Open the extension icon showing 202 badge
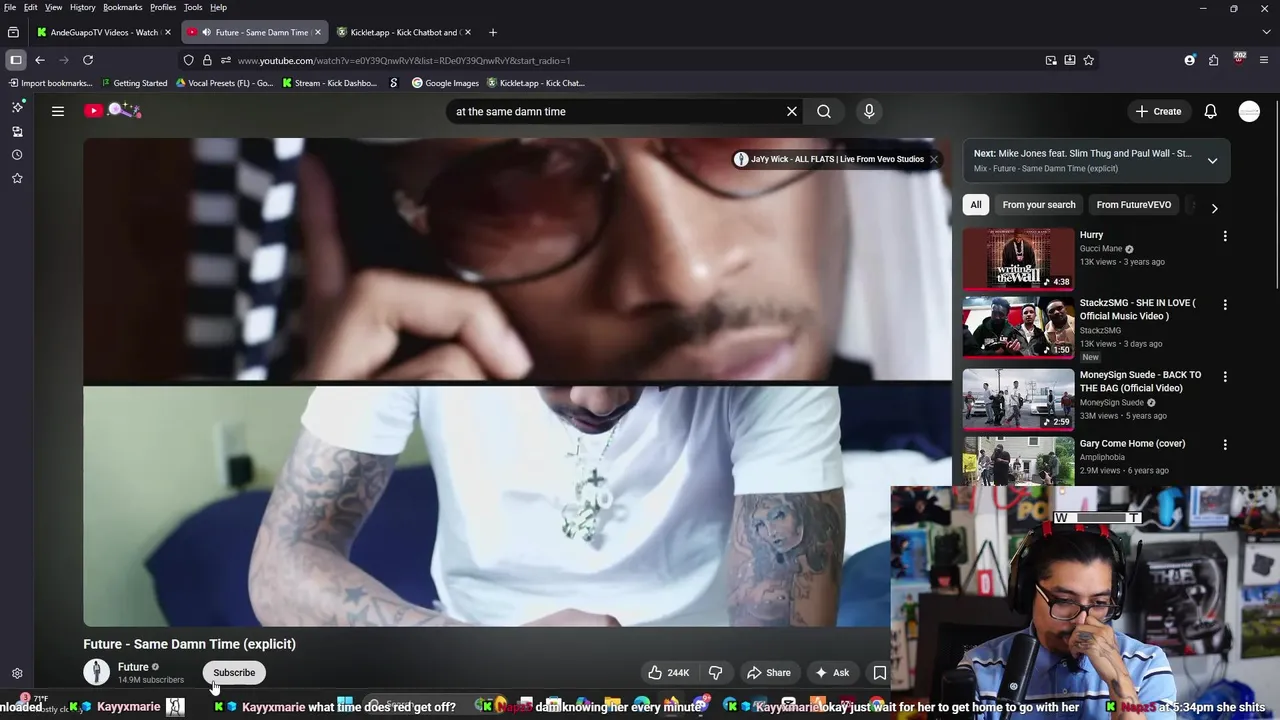The height and width of the screenshot is (720, 1280). tap(1239, 59)
